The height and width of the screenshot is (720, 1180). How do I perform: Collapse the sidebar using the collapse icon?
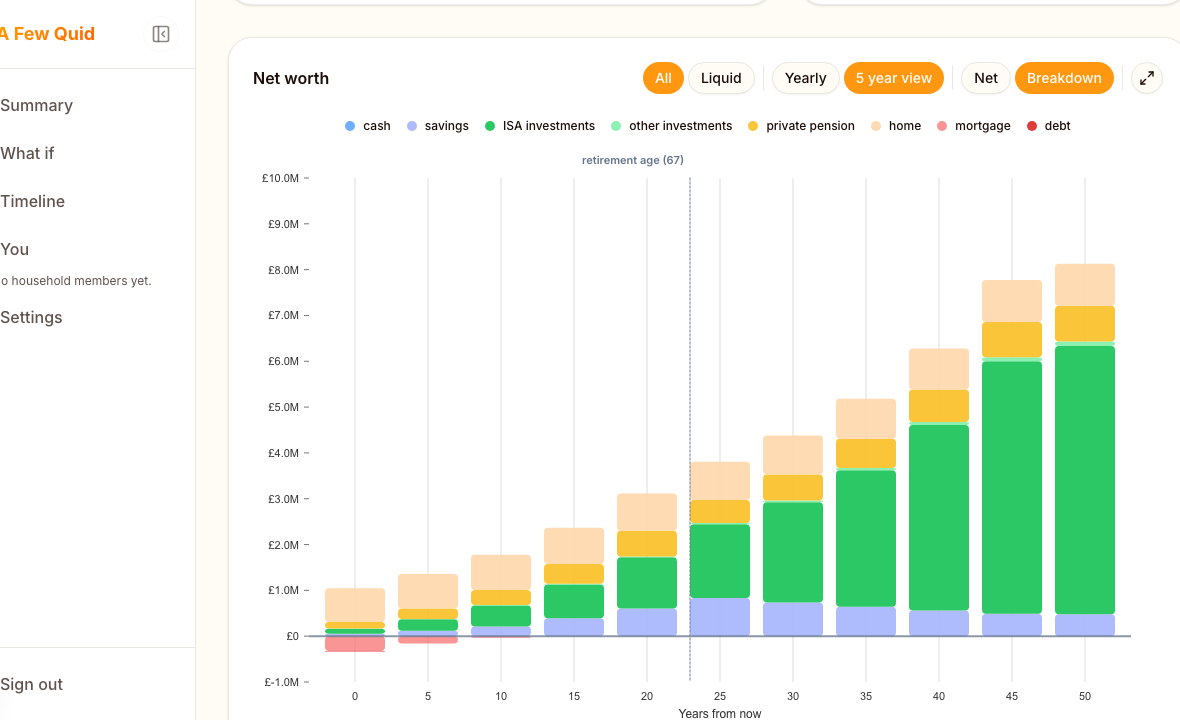point(160,33)
